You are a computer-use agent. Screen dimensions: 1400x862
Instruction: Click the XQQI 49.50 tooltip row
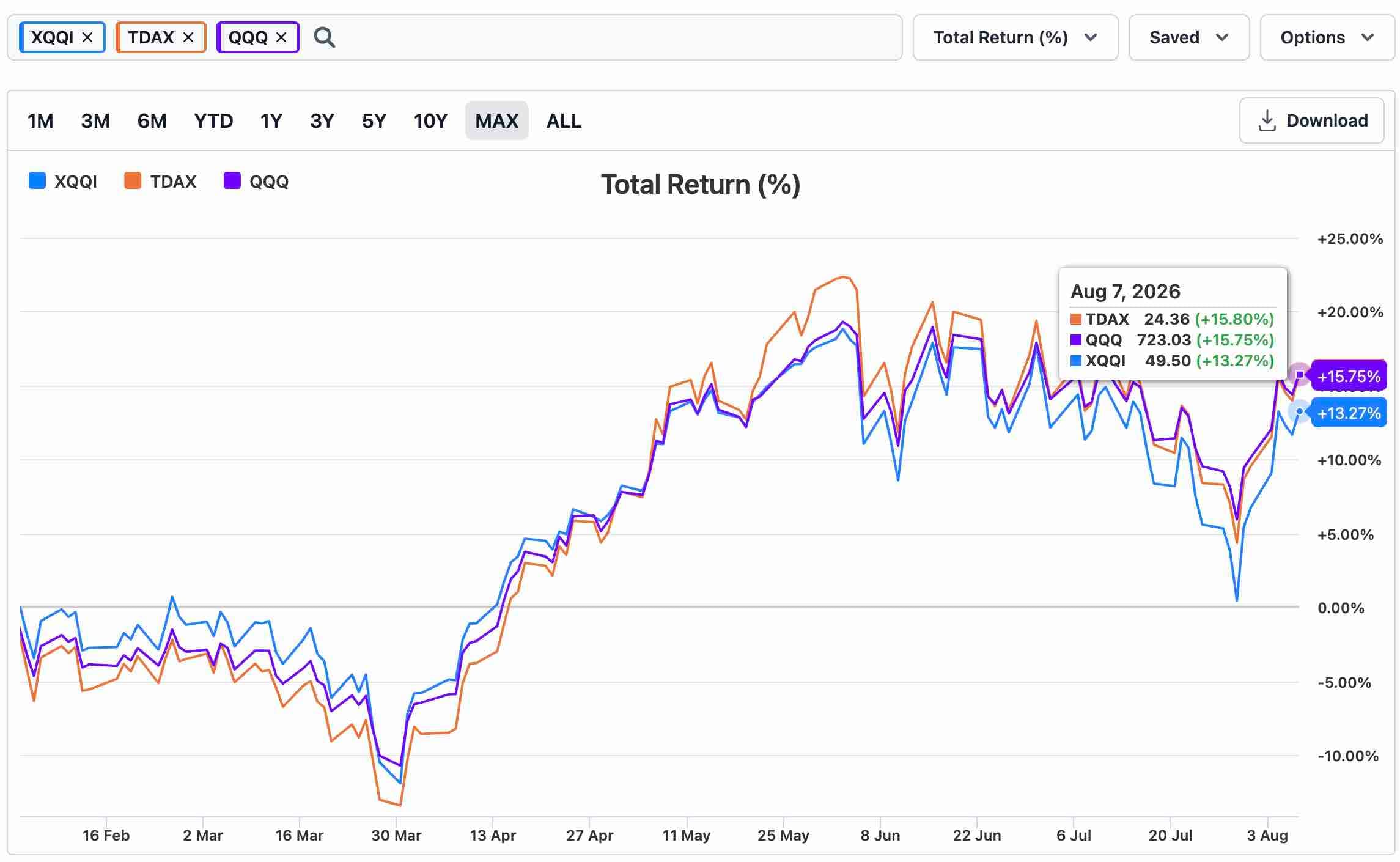point(1173,361)
